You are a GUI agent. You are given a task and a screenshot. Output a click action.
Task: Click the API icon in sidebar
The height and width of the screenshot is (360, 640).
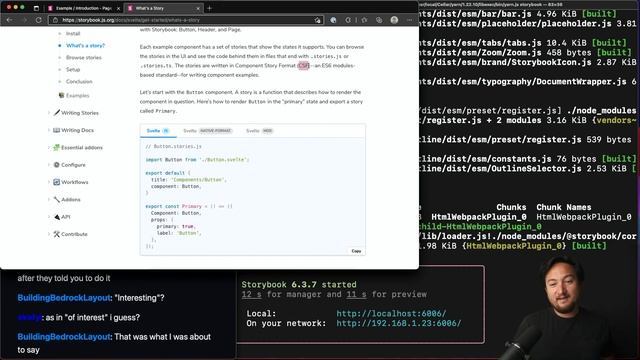(57, 217)
